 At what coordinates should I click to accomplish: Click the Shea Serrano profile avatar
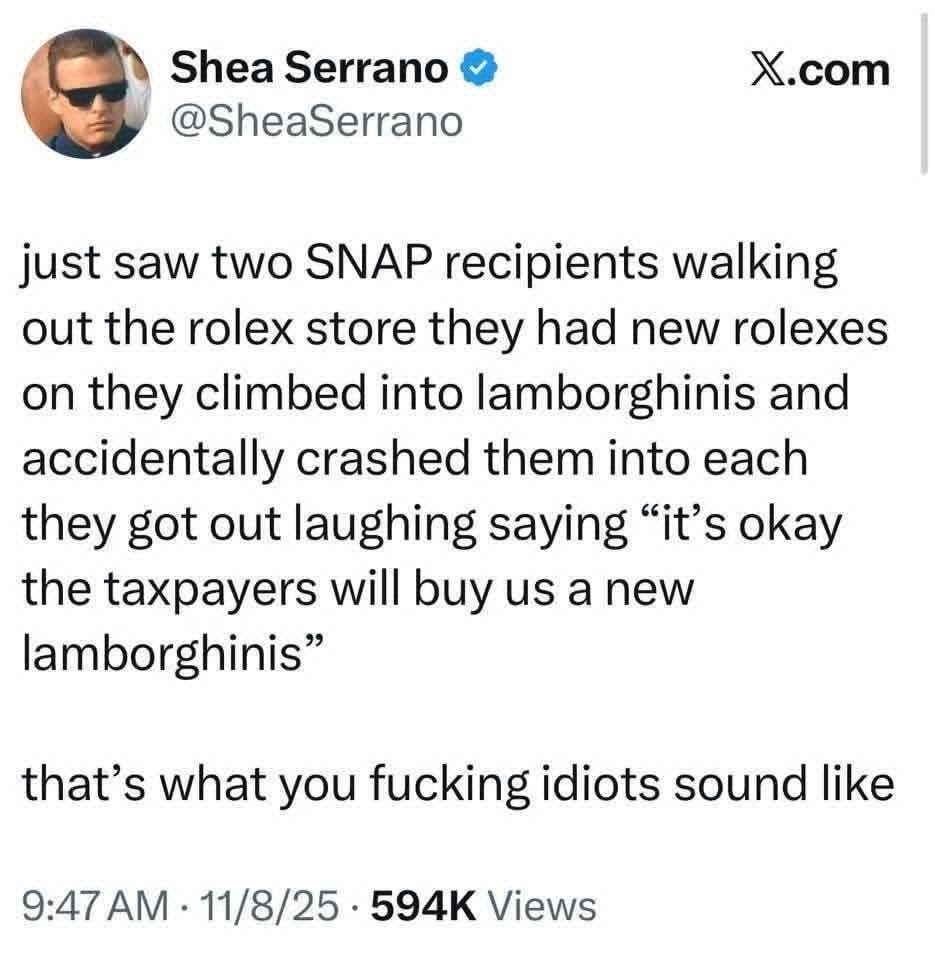97,96
